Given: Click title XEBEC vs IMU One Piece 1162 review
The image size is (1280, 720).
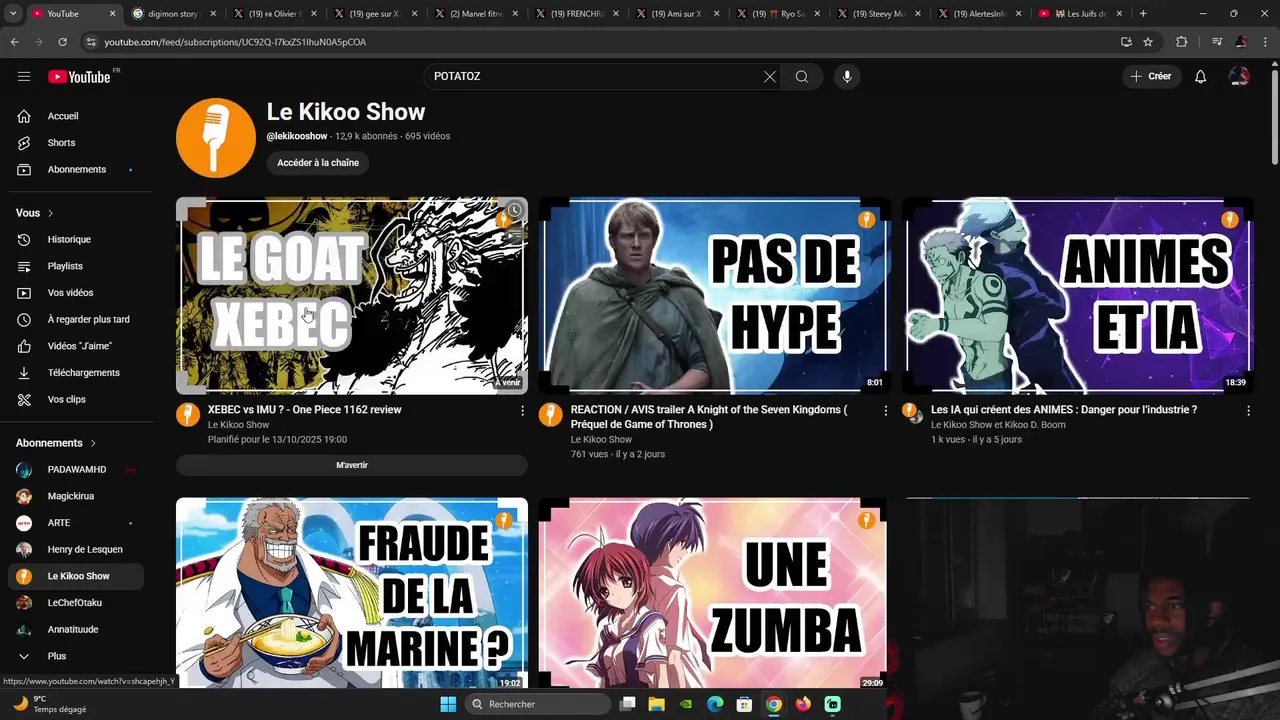Looking at the screenshot, I should pos(305,410).
